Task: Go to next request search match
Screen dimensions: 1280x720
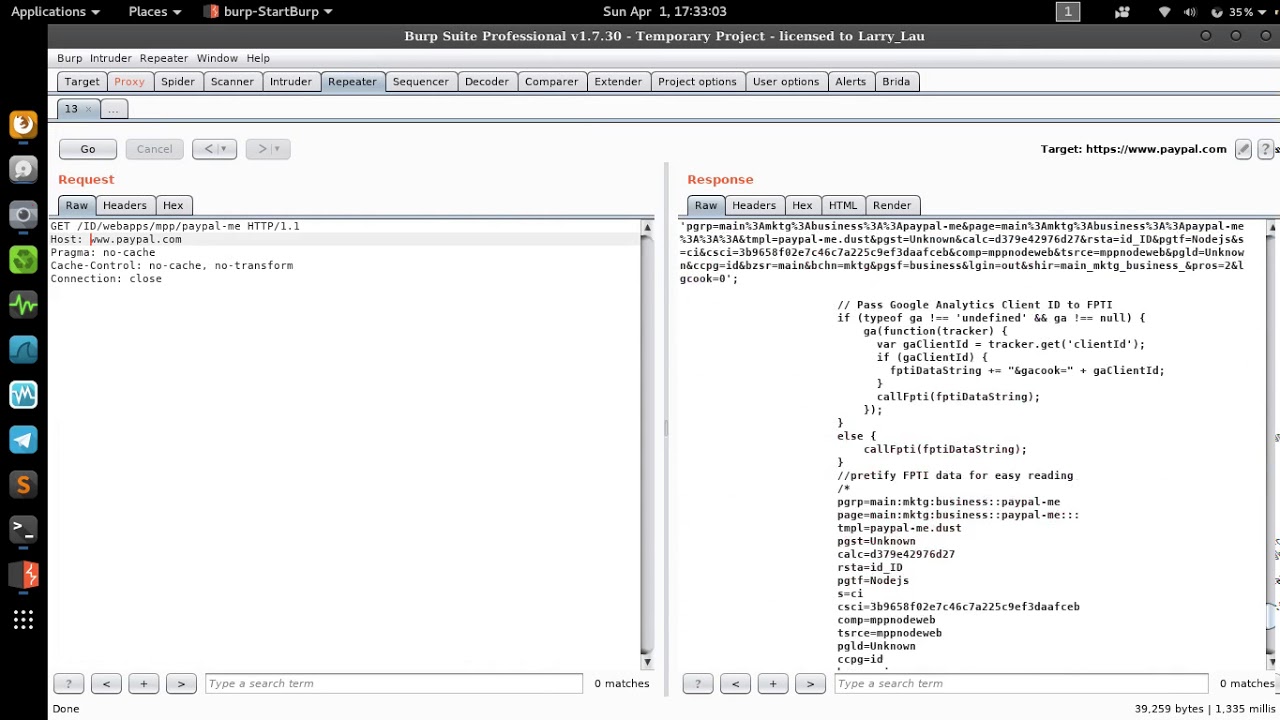Action: (181, 684)
